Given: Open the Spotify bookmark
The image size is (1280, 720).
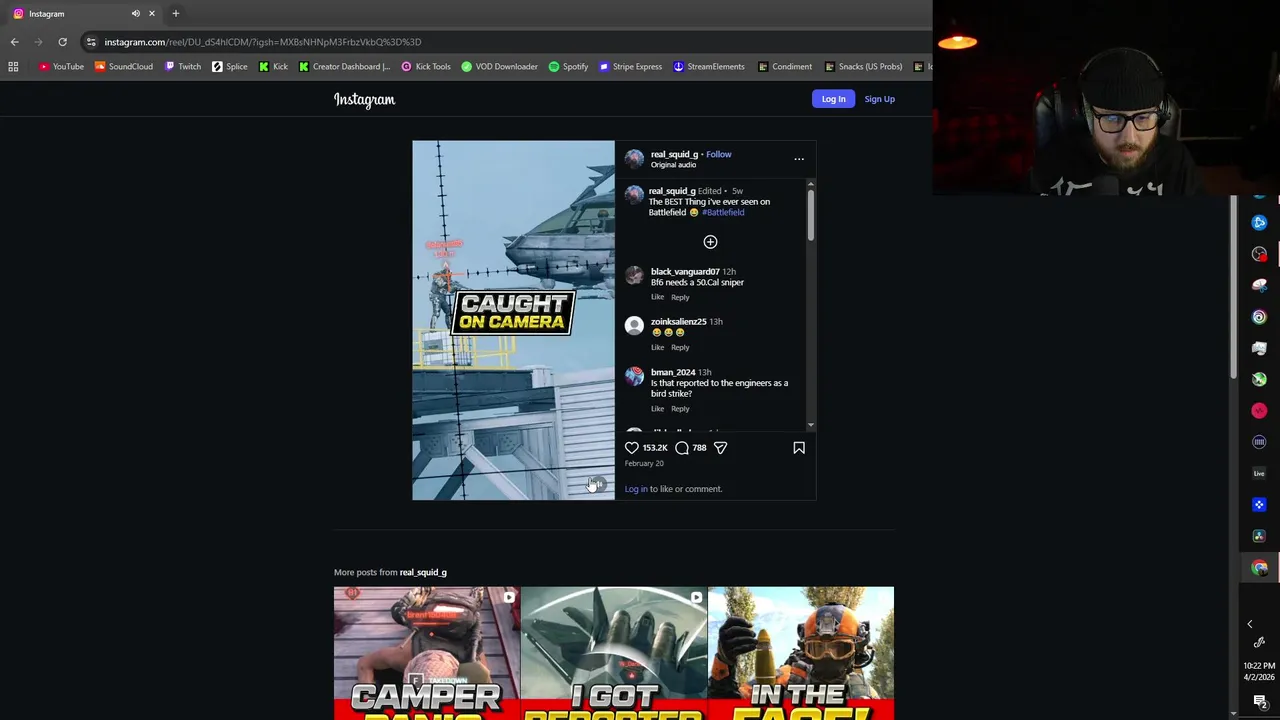Looking at the screenshot, I should (568, 66).
